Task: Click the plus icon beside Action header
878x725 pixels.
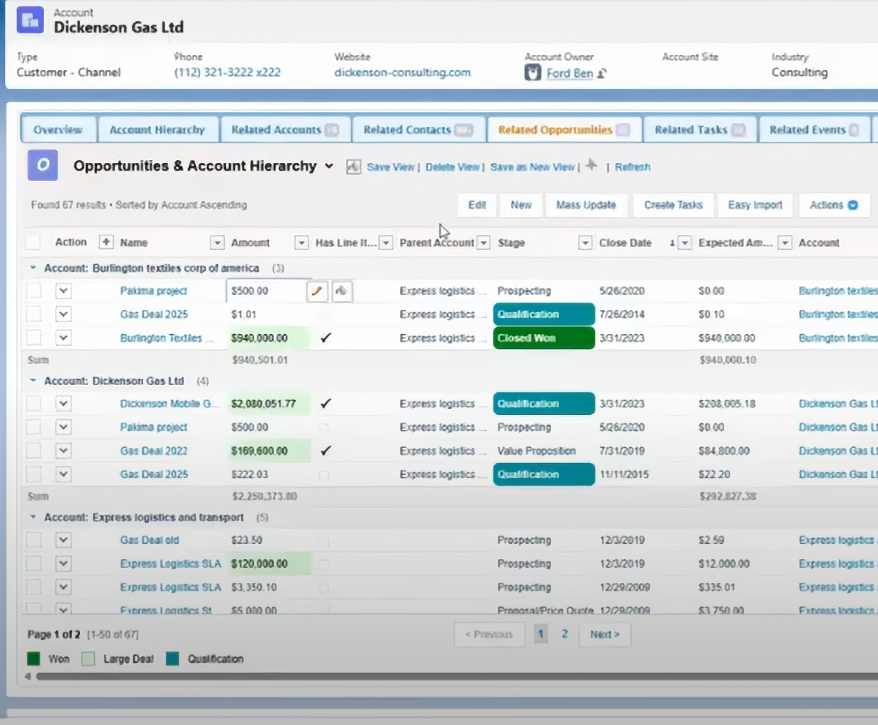Action: [x=106, y=242]
